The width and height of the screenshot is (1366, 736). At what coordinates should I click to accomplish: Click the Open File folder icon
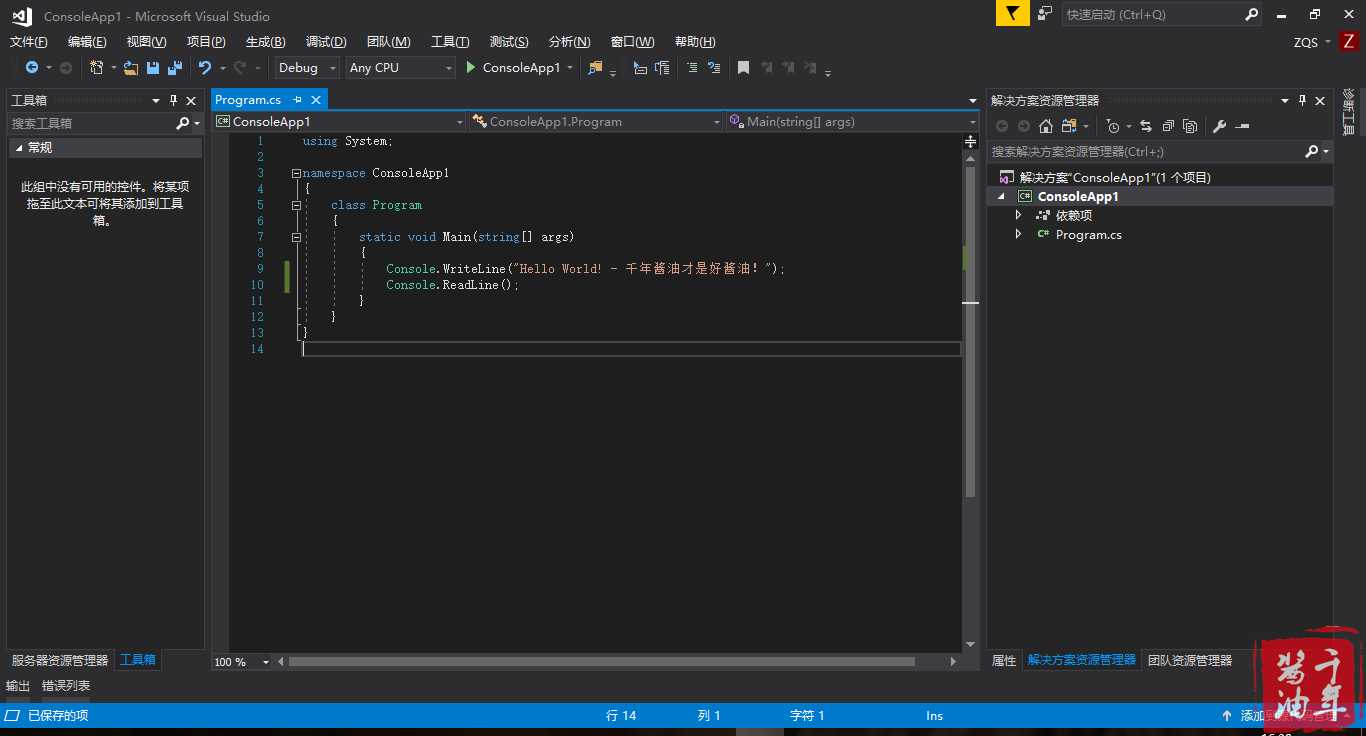point(131,68)
